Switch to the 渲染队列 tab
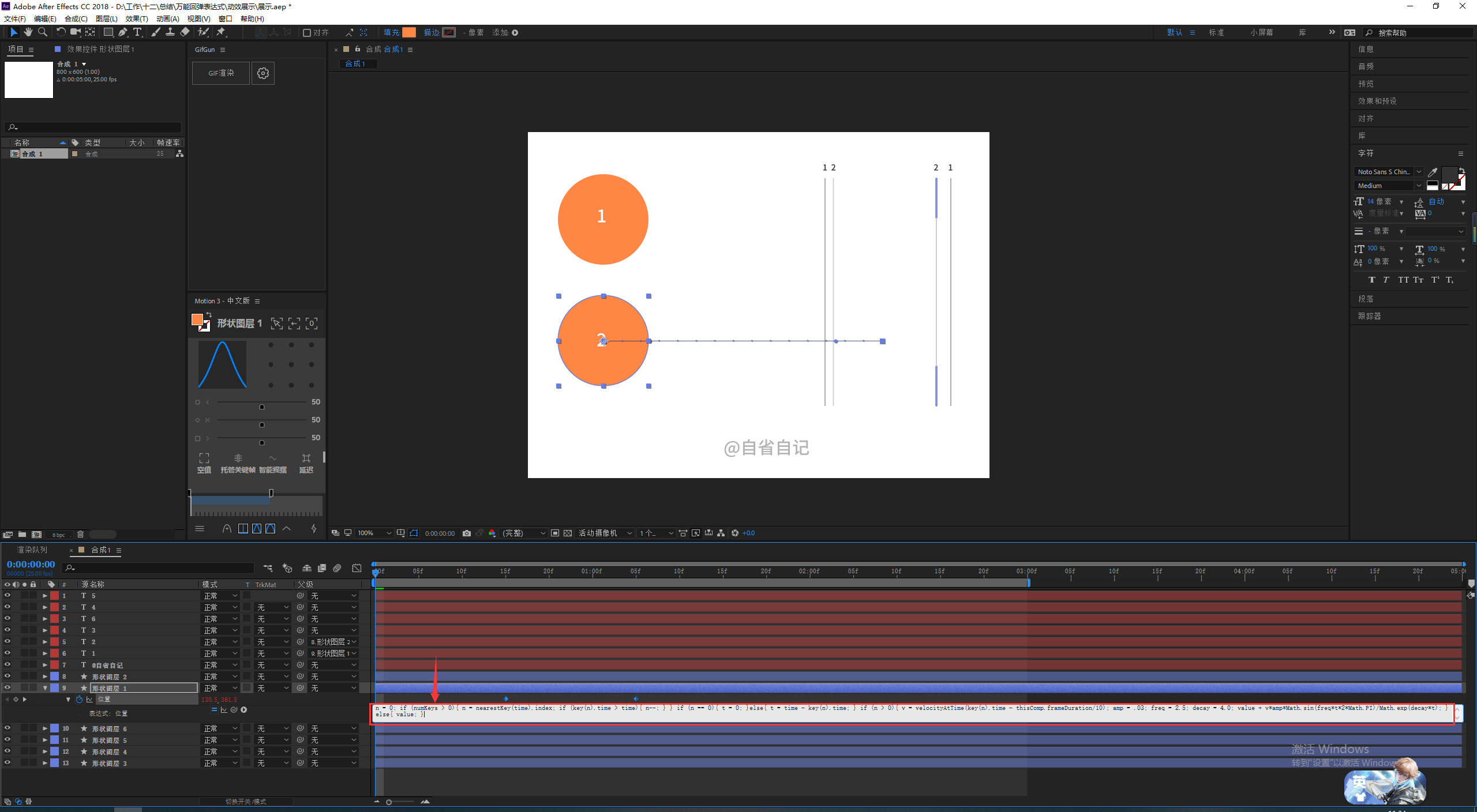The width and height of the screenshot is (1477, 812). click(x=32, y=550)
